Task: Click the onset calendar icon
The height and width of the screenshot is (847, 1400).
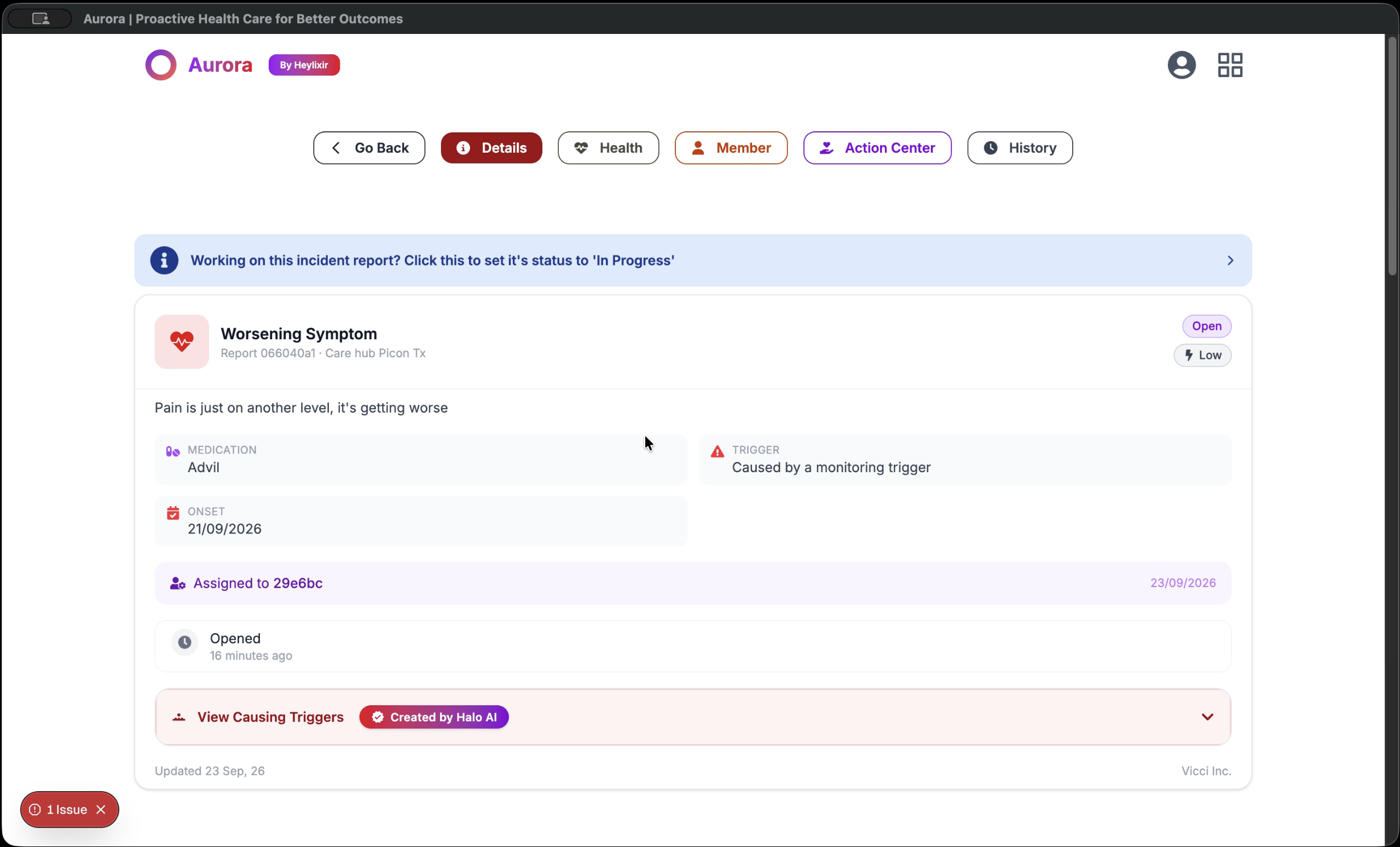Action: pyautogui.click(x=173, y=513)
